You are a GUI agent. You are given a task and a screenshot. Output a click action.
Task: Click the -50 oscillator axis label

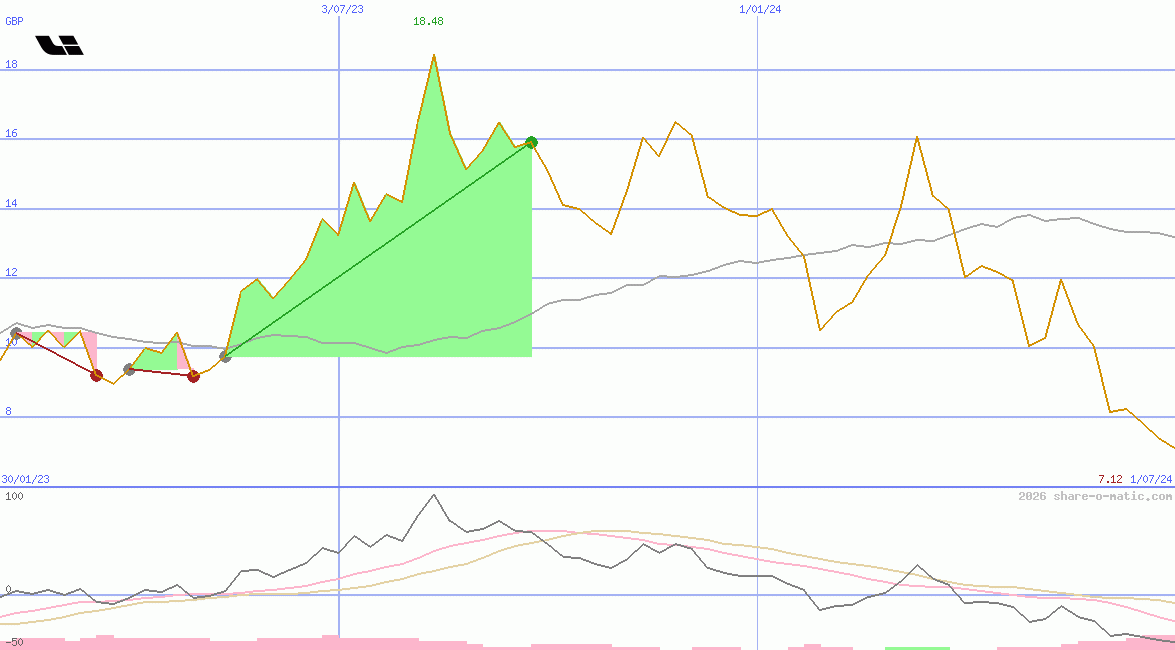(x=14, y=641)
